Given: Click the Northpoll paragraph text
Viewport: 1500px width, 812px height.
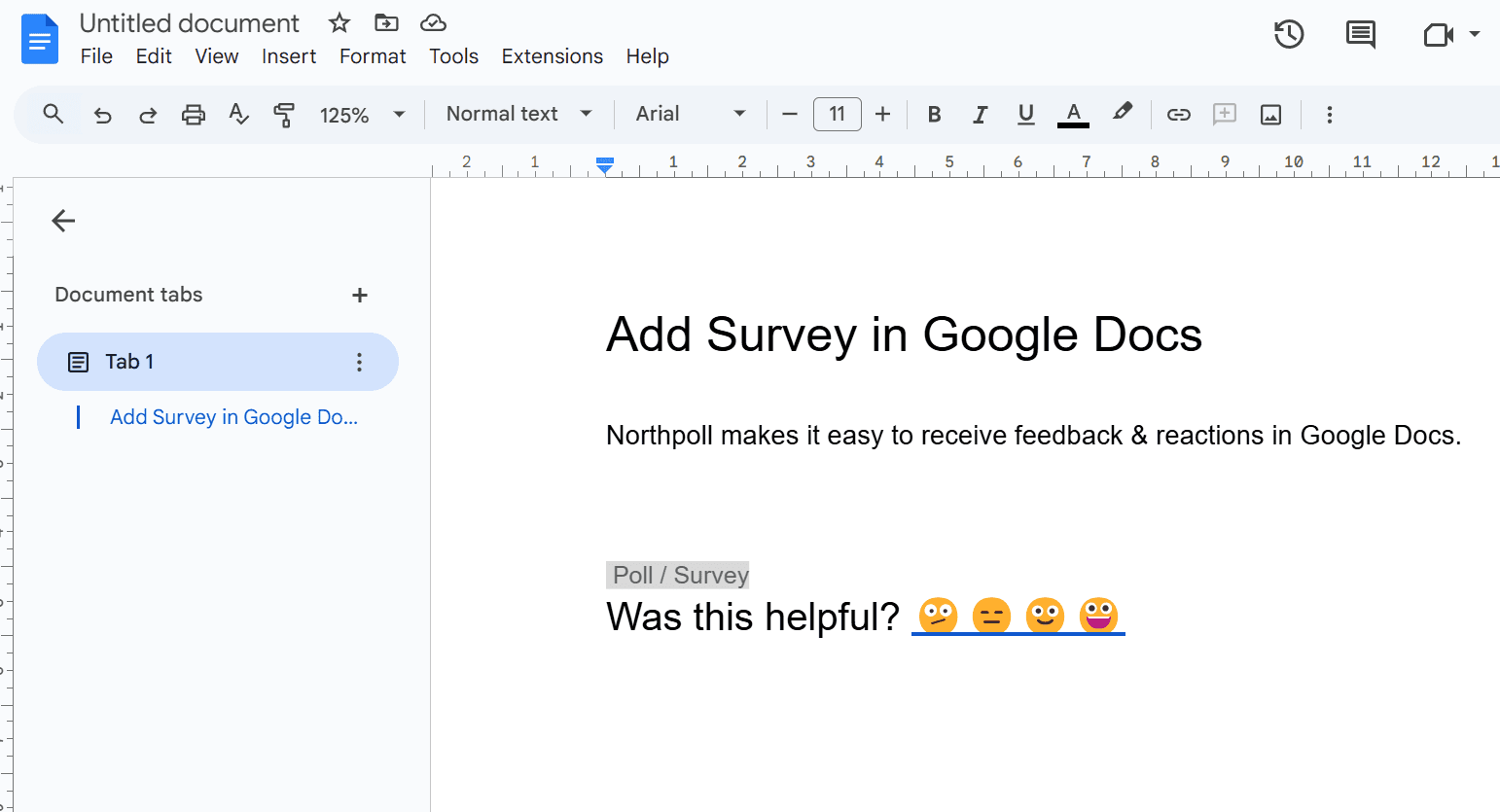Looking at the screenshot, I should point(1033,435).
